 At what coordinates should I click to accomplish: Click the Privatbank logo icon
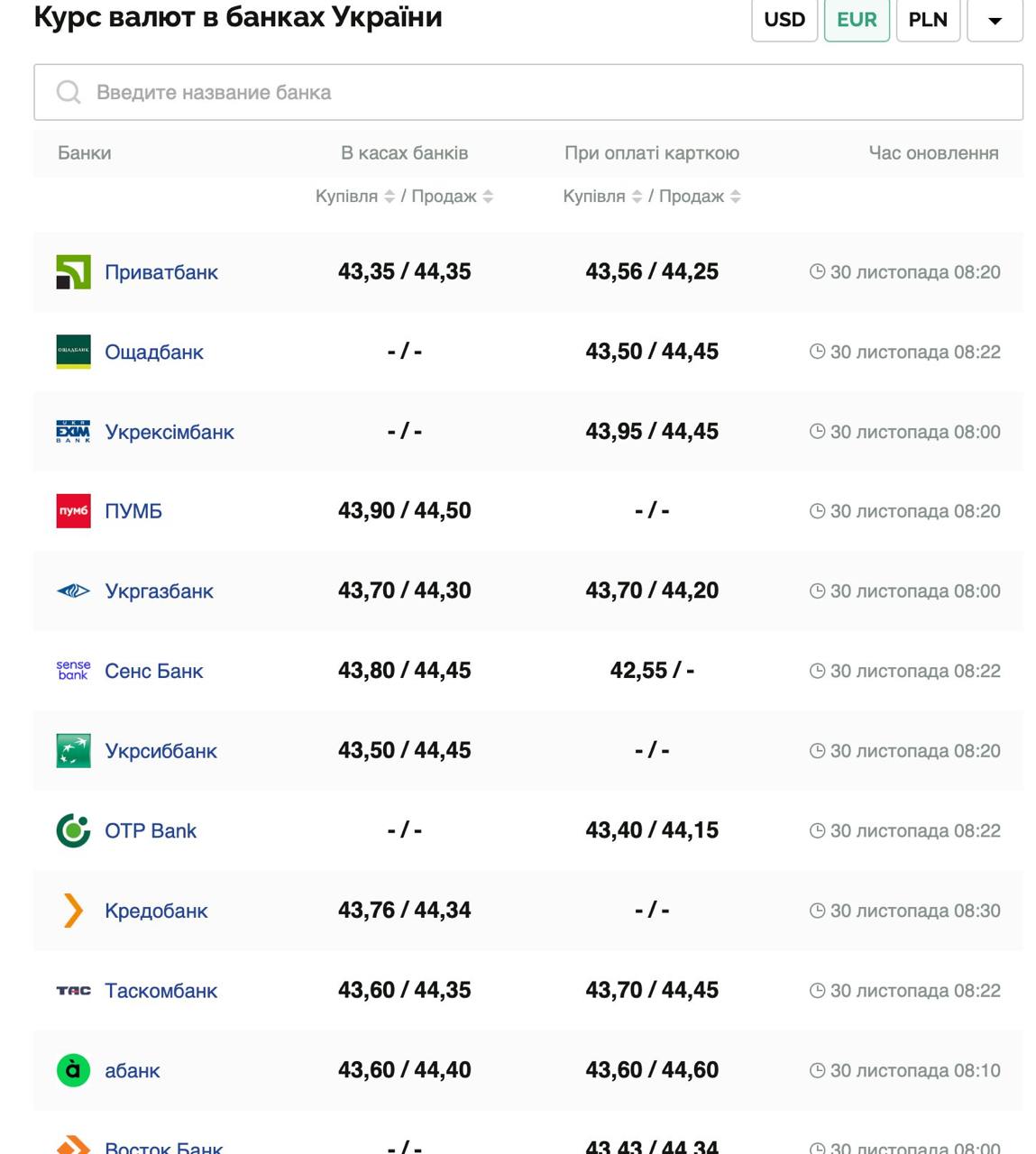click(73, 272)
